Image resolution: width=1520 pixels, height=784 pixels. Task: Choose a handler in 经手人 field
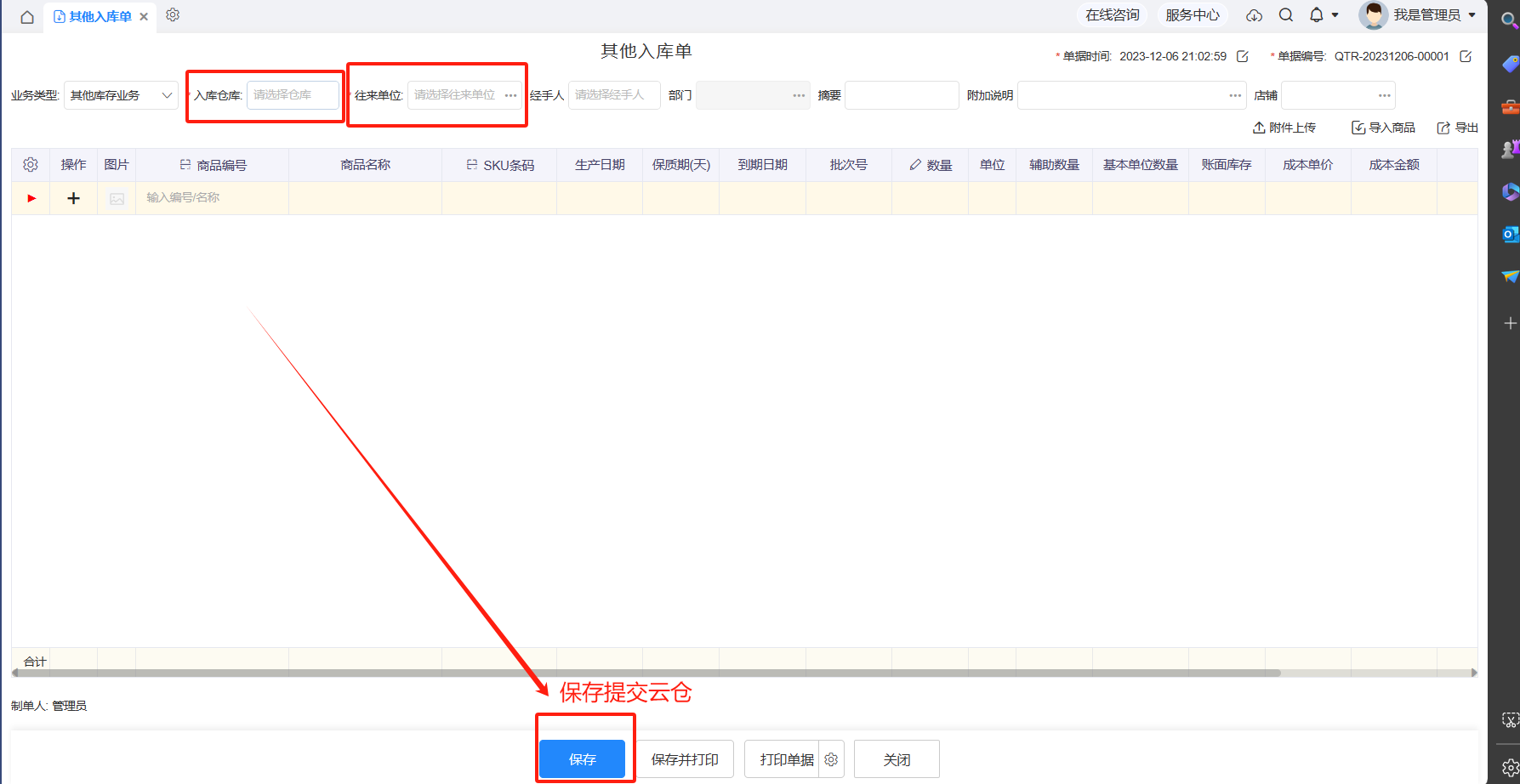point(614,95)
